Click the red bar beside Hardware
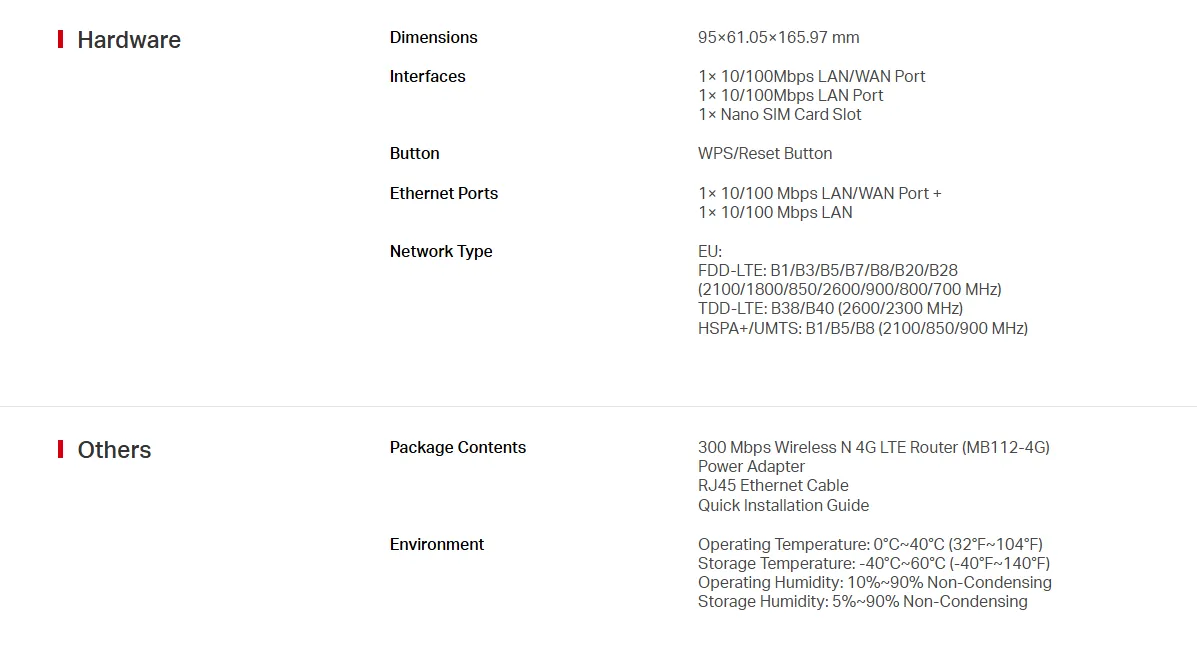 click(61, 40)
